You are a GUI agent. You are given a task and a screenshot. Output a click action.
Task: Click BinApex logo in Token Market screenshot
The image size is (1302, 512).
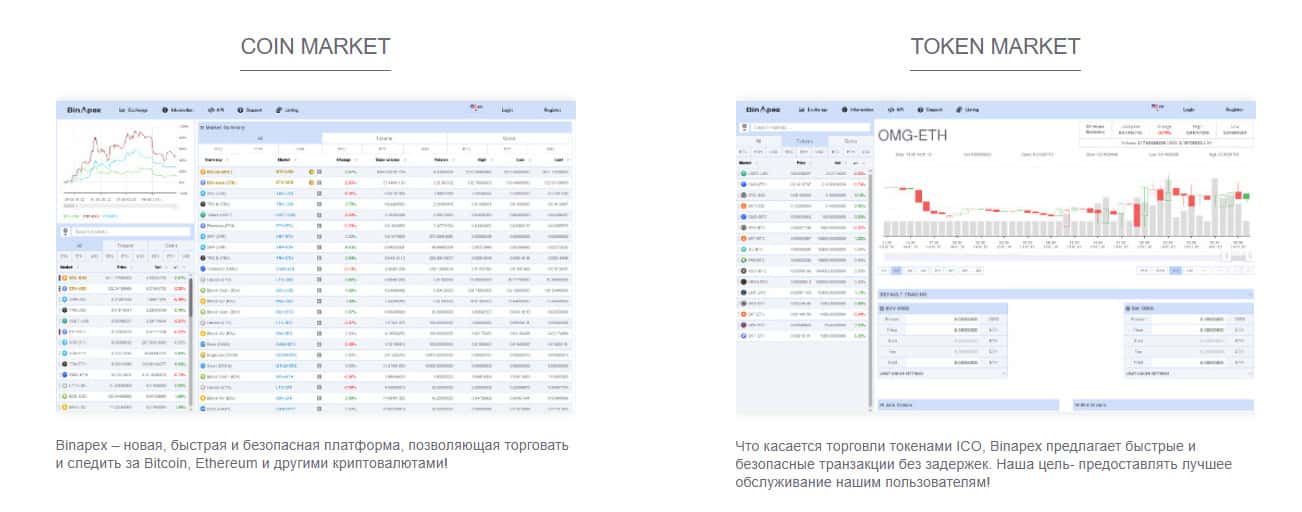763,109
